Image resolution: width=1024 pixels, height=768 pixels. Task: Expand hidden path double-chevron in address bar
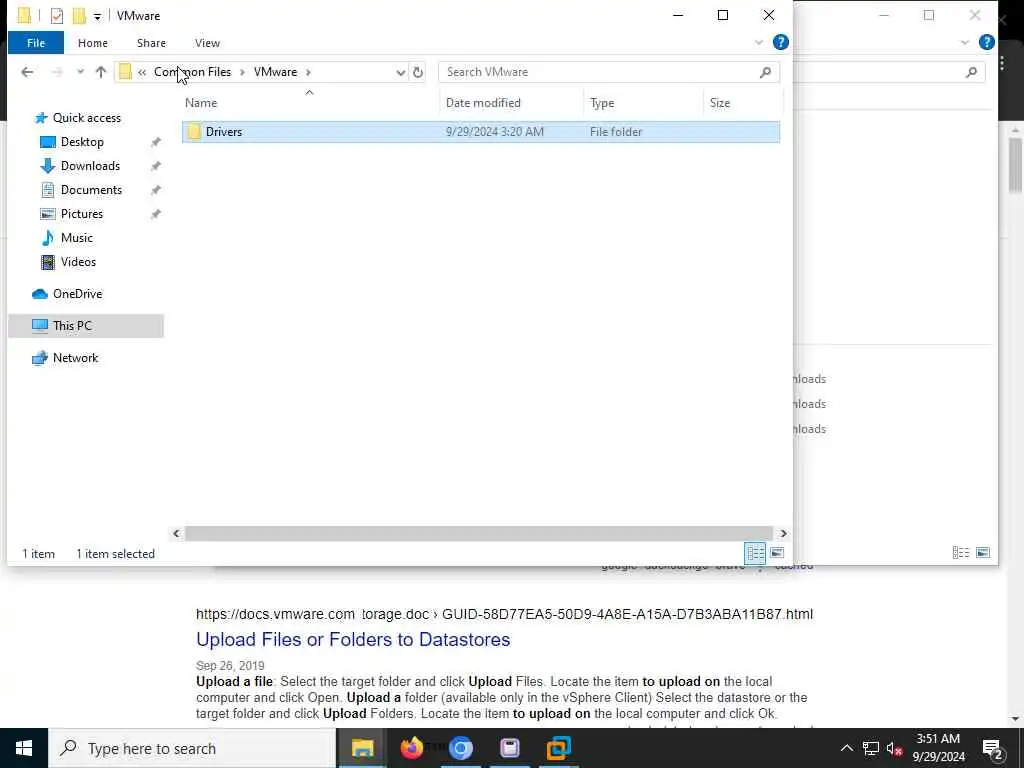coord(142,72)
